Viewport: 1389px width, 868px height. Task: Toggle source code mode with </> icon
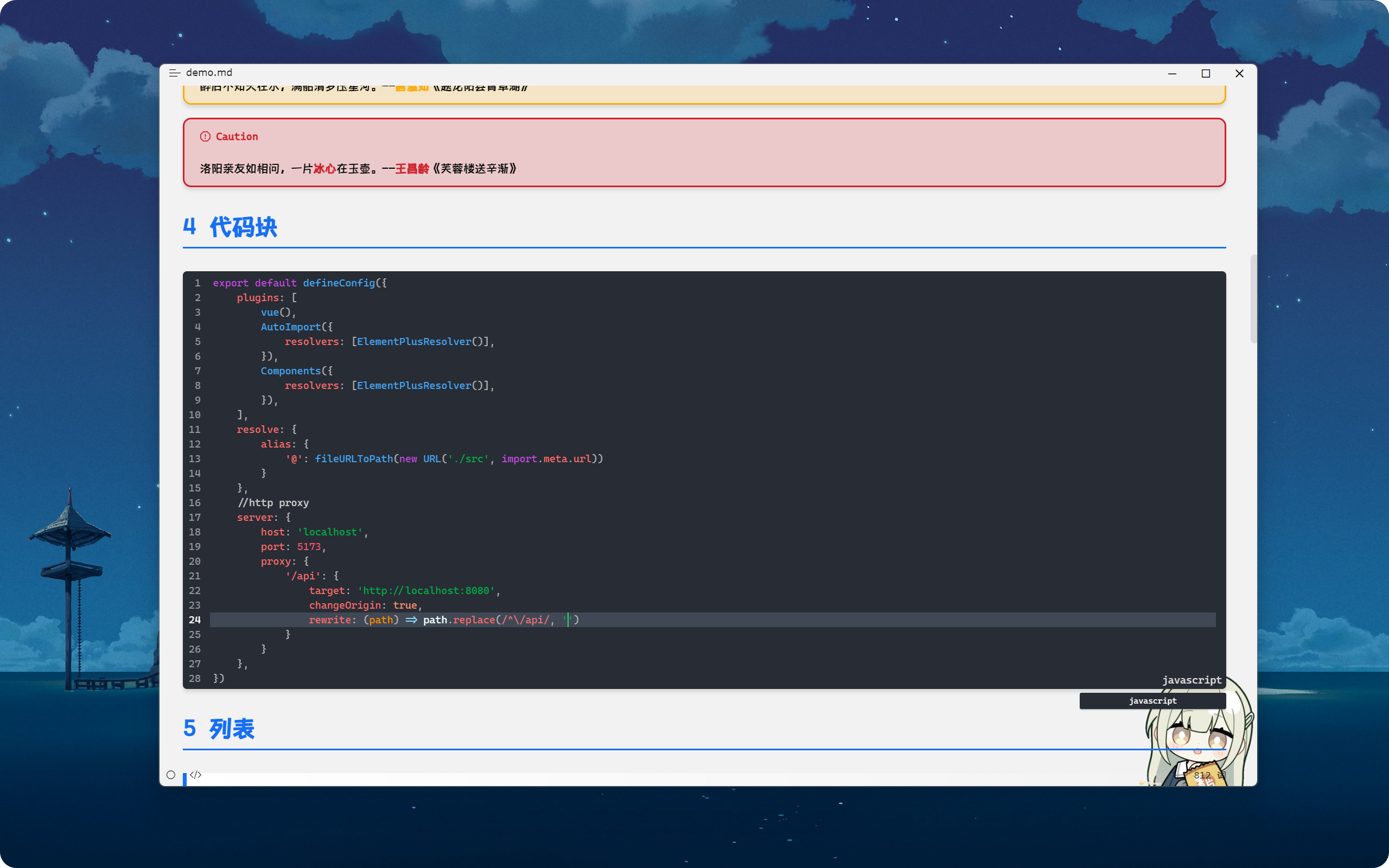pos(196,775)
